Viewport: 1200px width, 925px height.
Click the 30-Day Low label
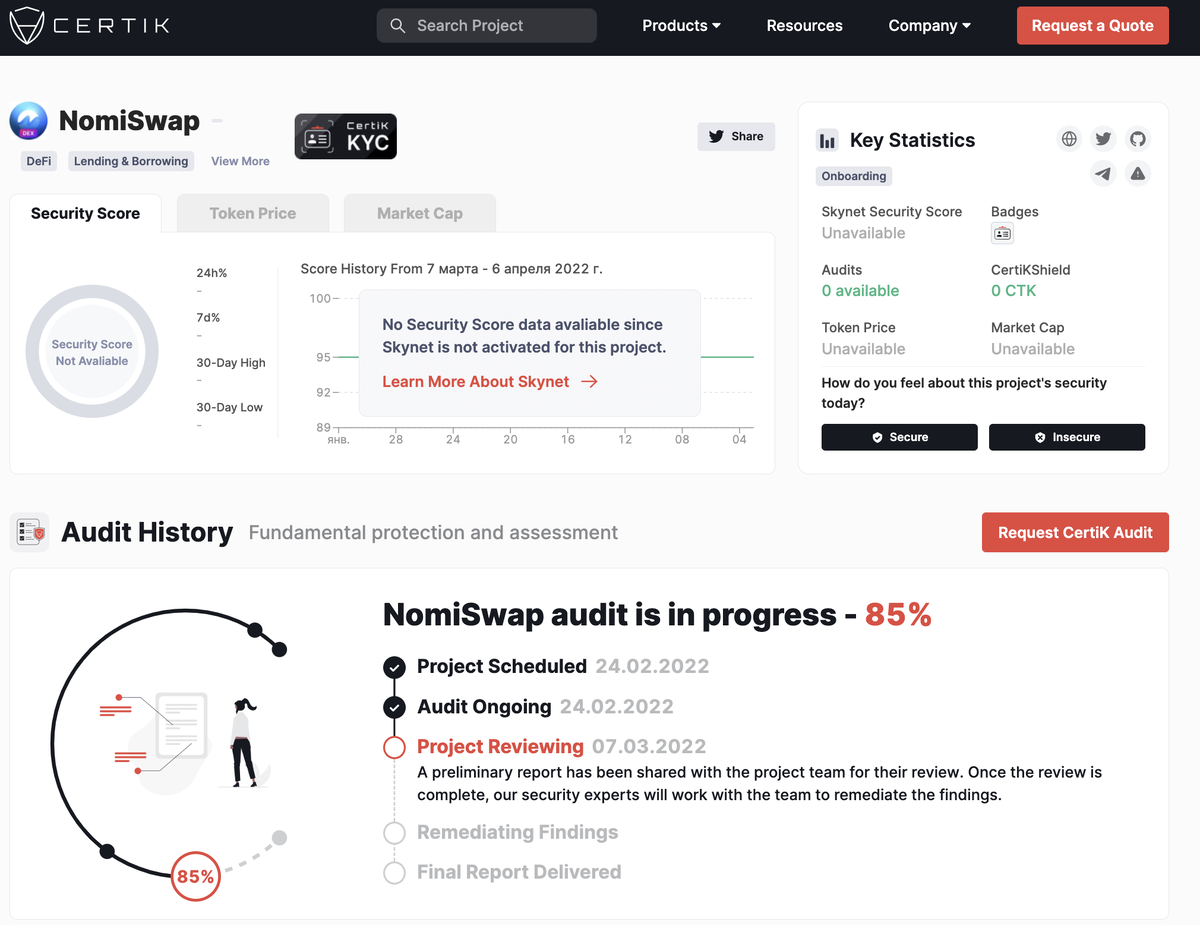230,407
